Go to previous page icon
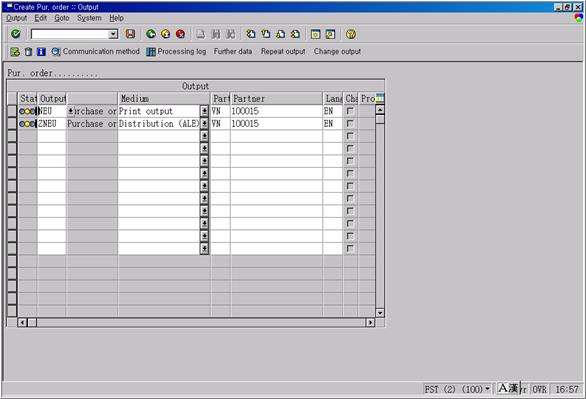 click(266, 34)
